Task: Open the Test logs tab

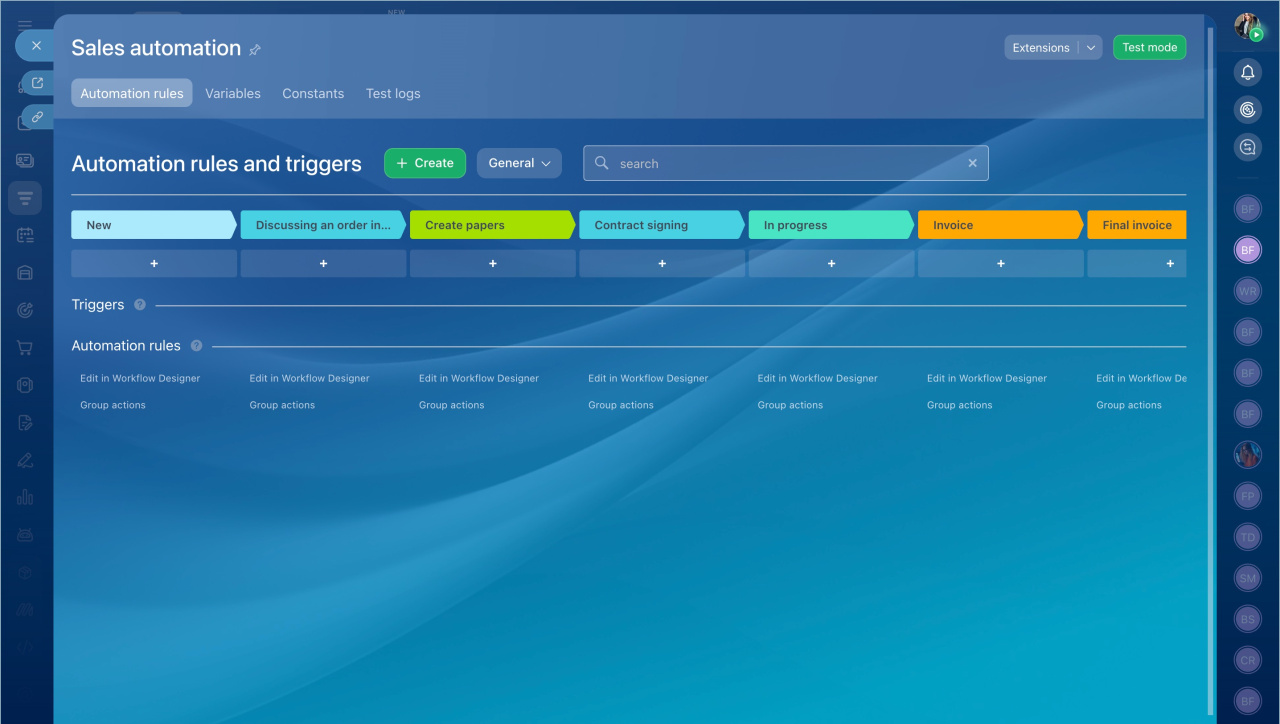Action: (x=393, y=94)
